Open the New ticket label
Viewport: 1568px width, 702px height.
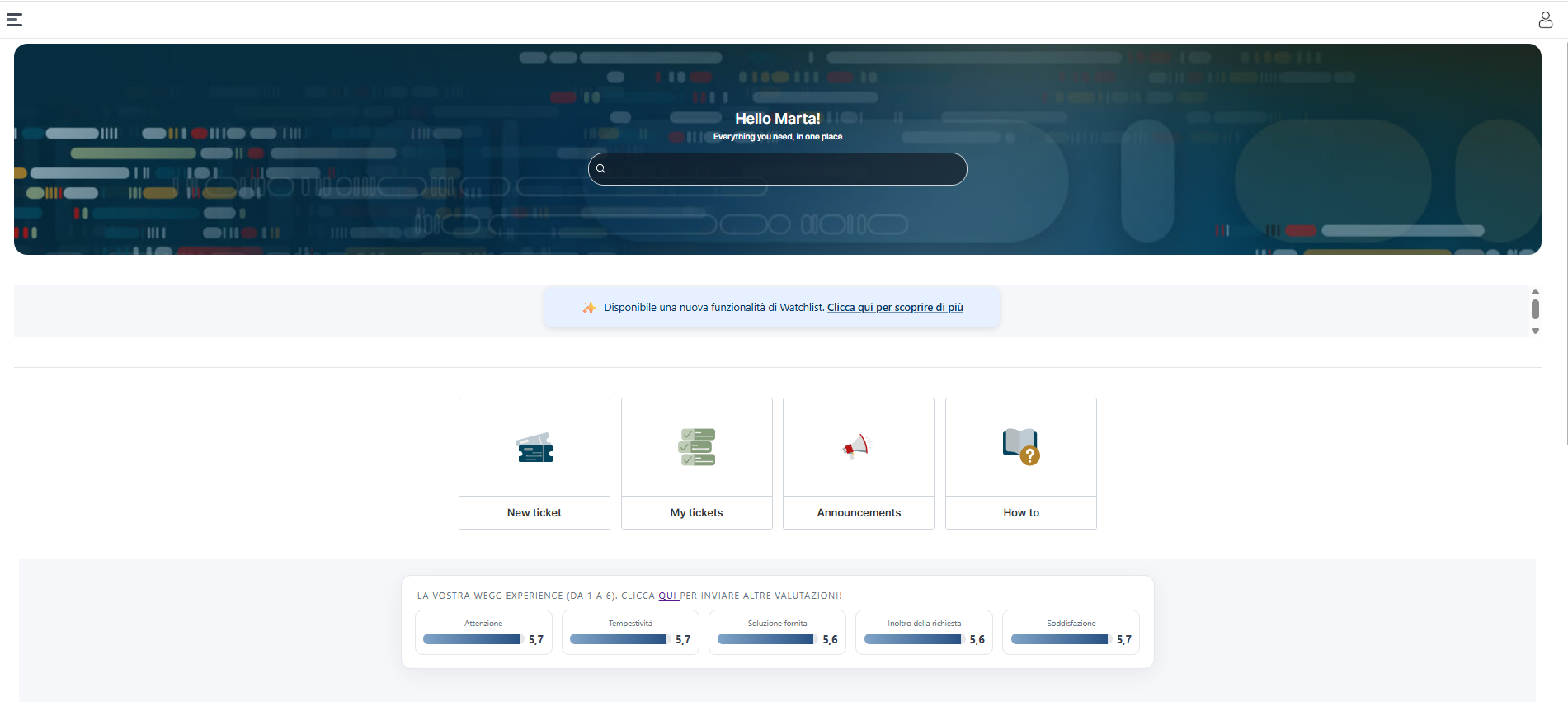(x=534, y=513)
